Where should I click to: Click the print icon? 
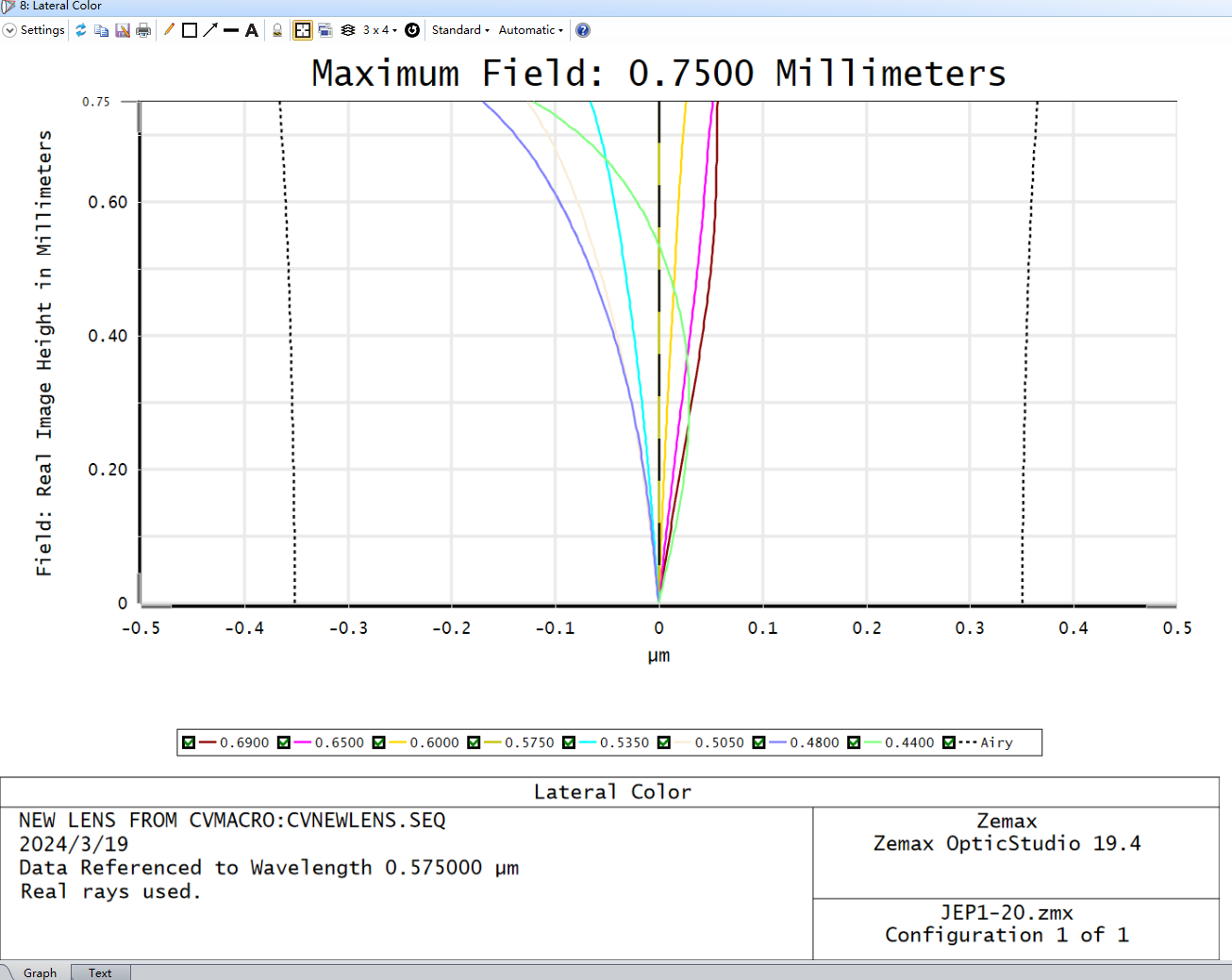pyautogui.click(x=143, y=30)
